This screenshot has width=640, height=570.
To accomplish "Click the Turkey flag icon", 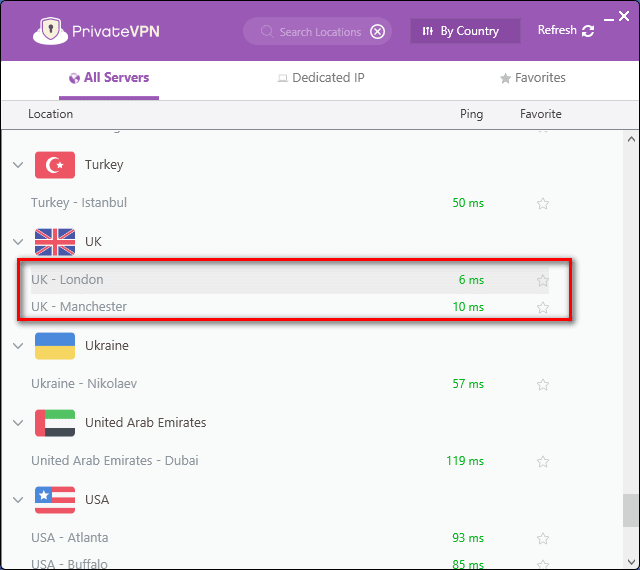I will coord(55,165).
